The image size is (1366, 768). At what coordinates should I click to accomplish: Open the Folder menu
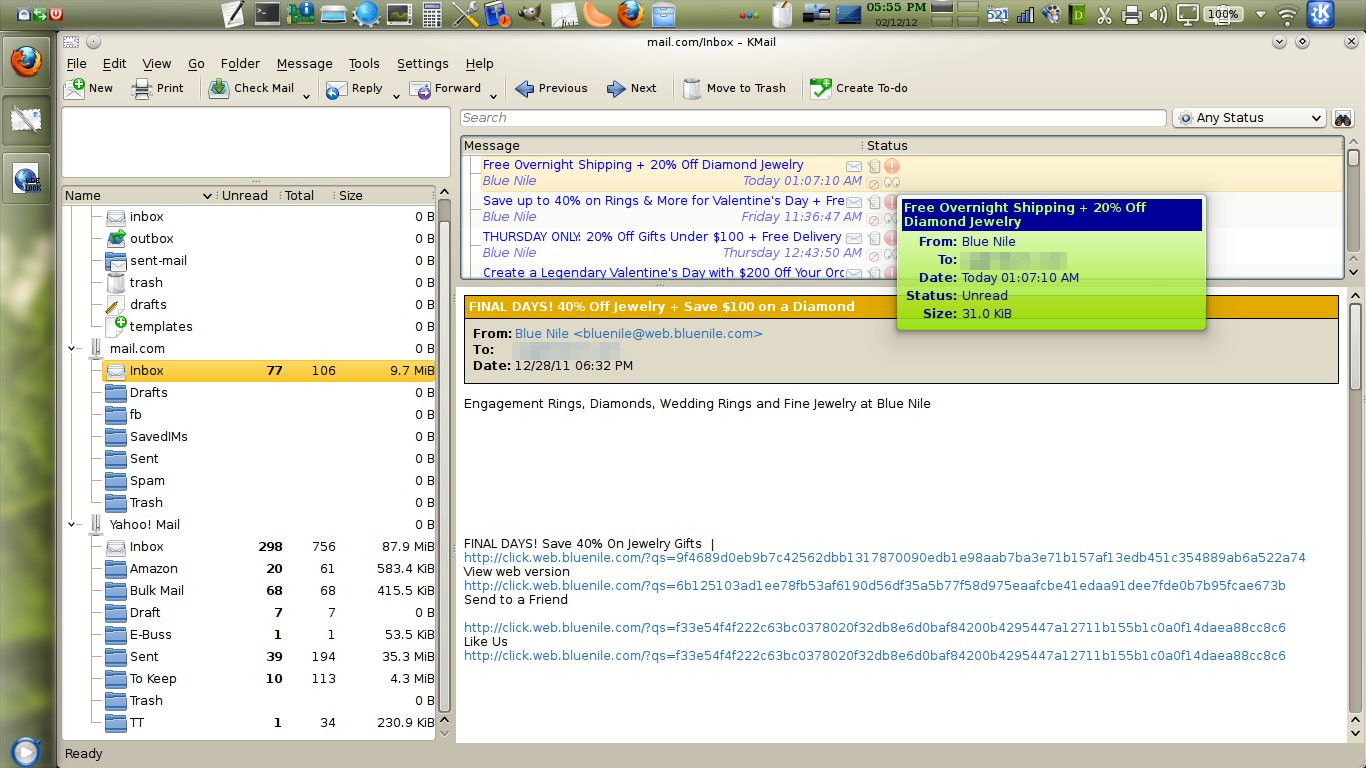[x=240, y=63]
